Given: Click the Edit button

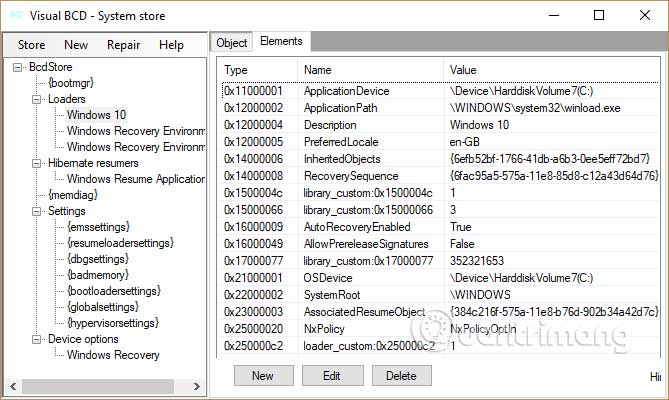Looking at the screenshot, I should pyautogui.click(x=332, y=376).
